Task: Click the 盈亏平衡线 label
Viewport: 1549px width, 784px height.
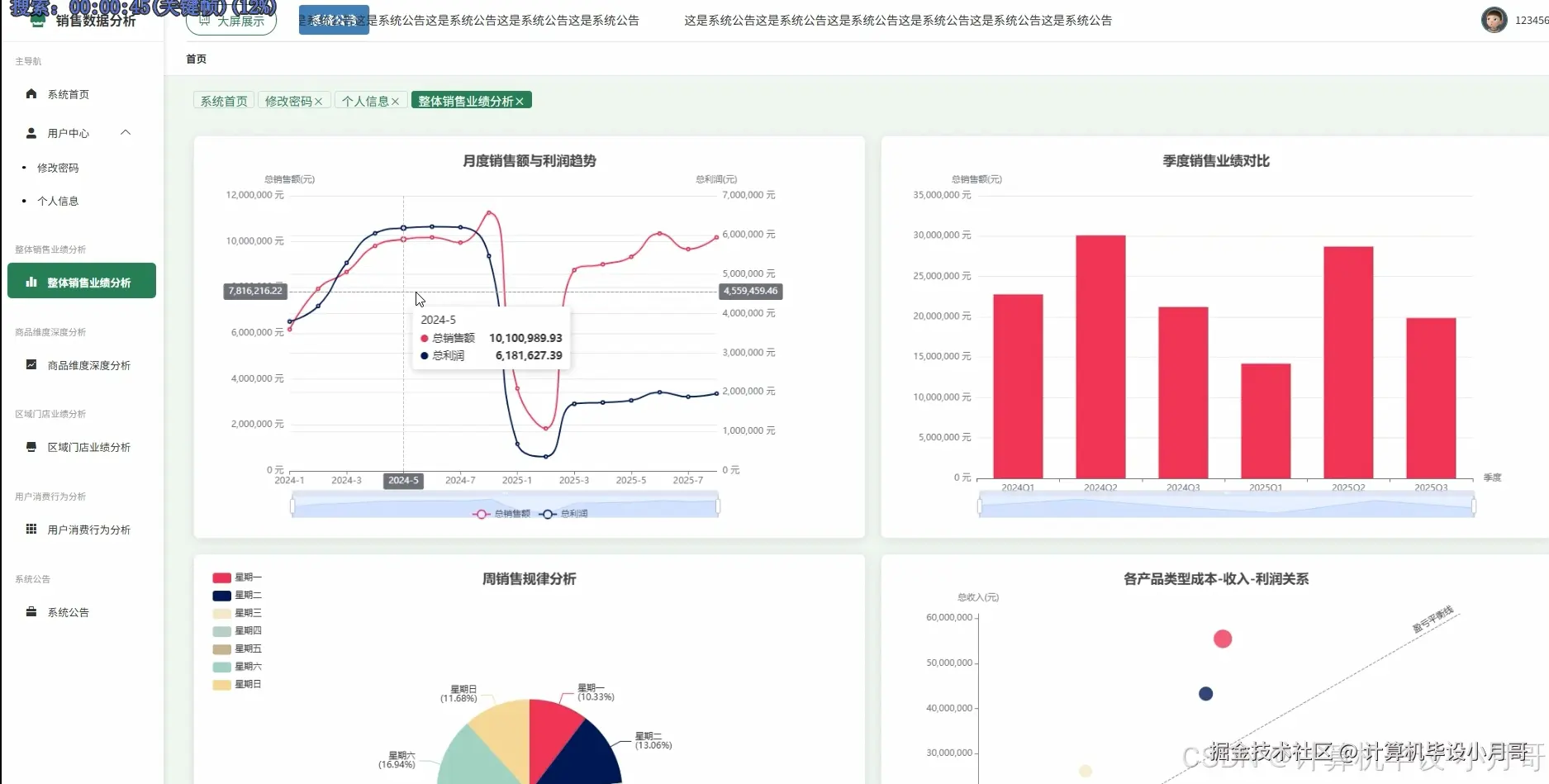Action: coord(1433,620)
